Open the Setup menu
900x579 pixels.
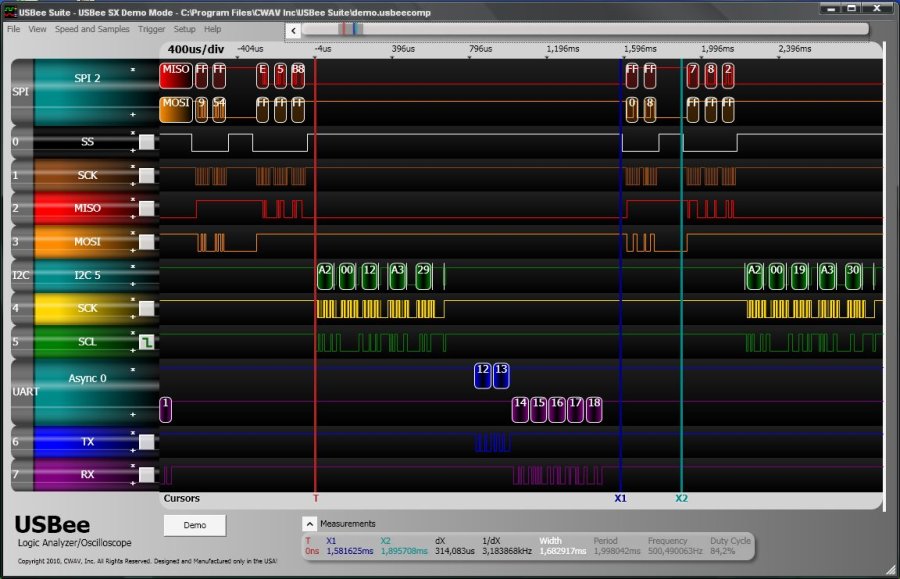coord(184,29)
